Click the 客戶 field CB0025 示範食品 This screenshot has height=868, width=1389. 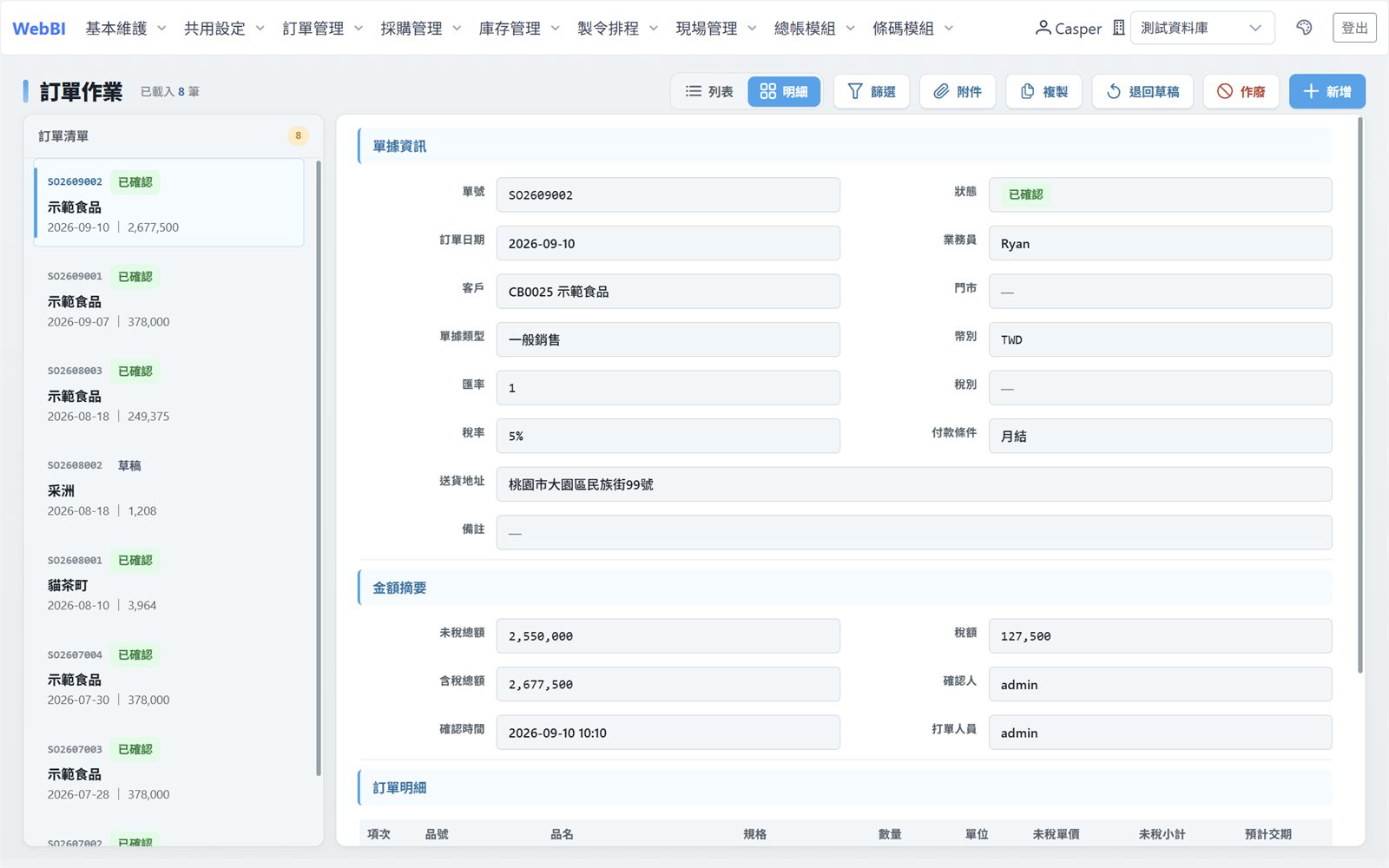tap(668, 292)
